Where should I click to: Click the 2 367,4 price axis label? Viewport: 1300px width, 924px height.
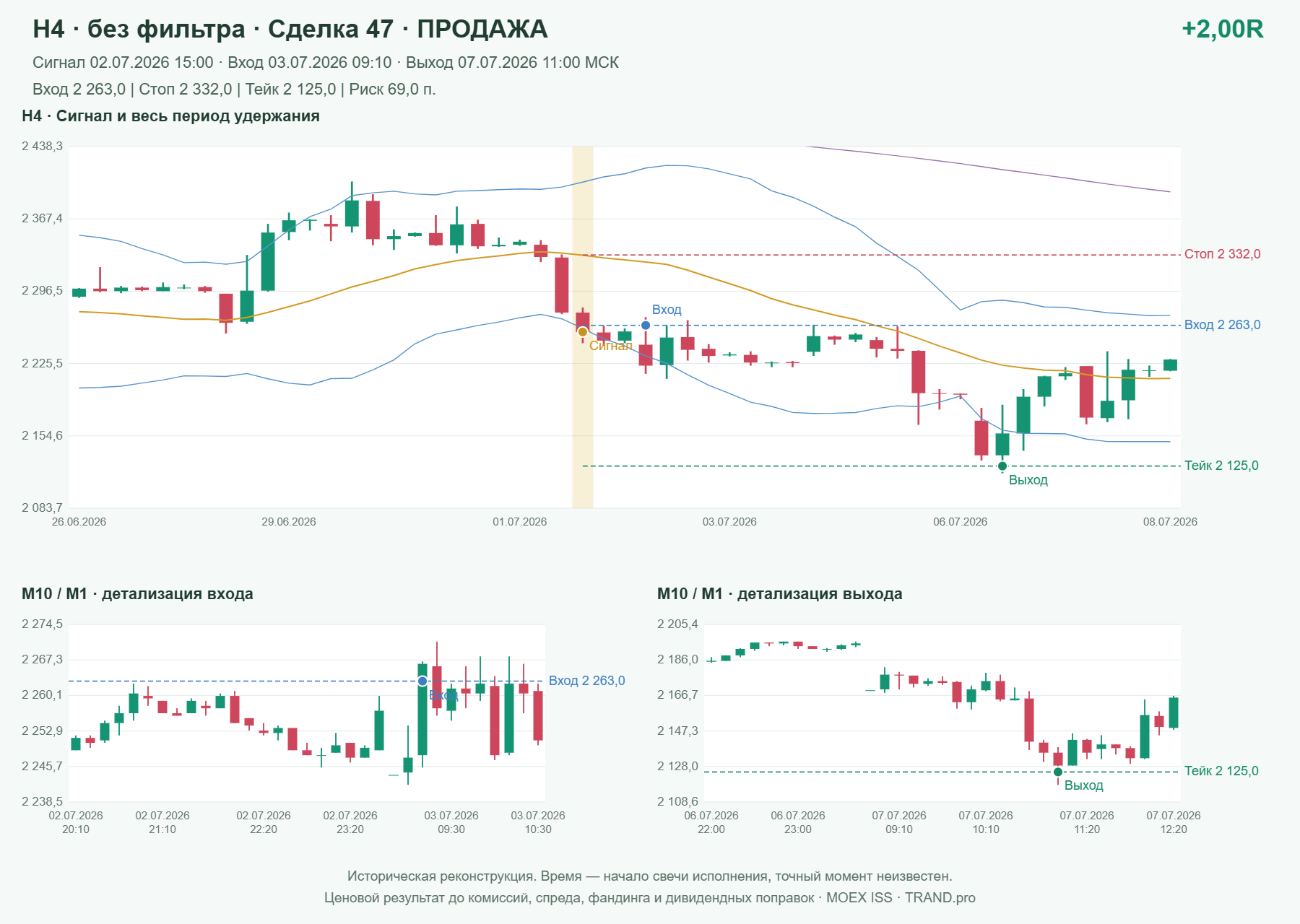[42, 219]
